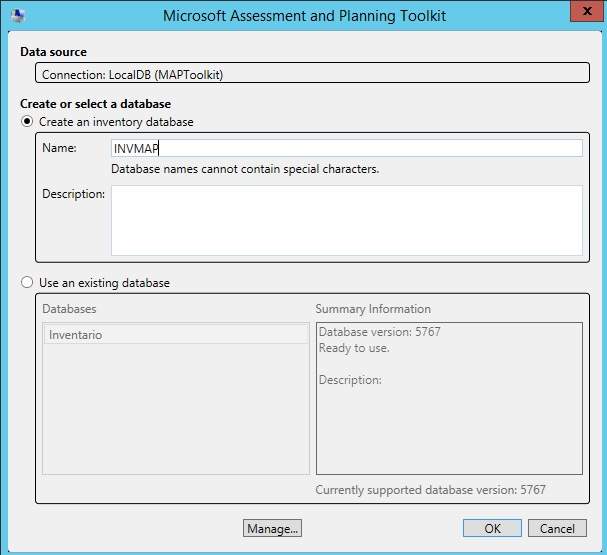The height and width of the screenshot is (555, 607).
Task: Click the special characters warning text
Action: (x=245, y=169)
